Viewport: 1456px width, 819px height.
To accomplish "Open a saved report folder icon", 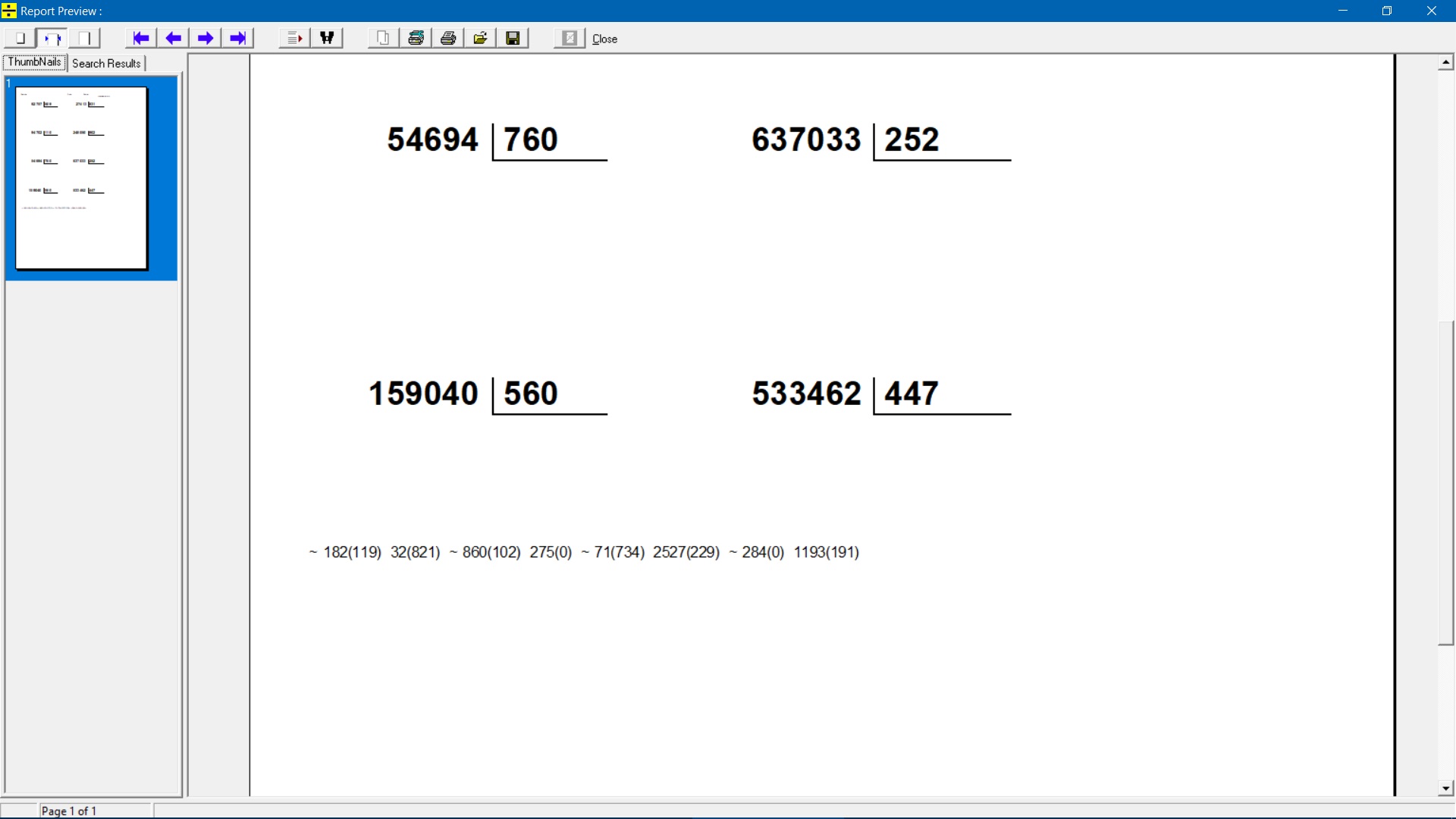I will [x=481, y=38].
